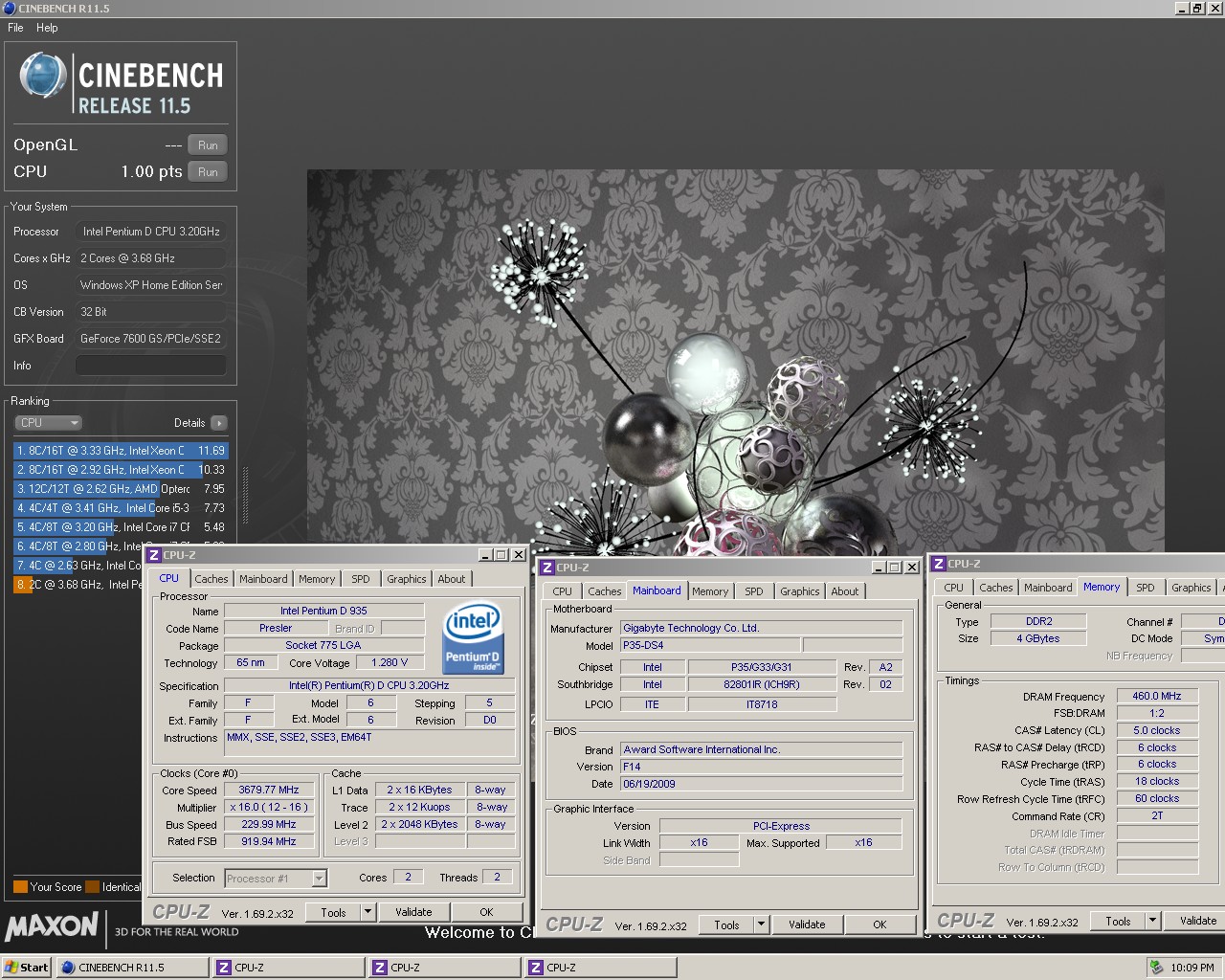Open About tab in CPU window
This screenshot has width=1225, height=980.
(x=452, y=579)
